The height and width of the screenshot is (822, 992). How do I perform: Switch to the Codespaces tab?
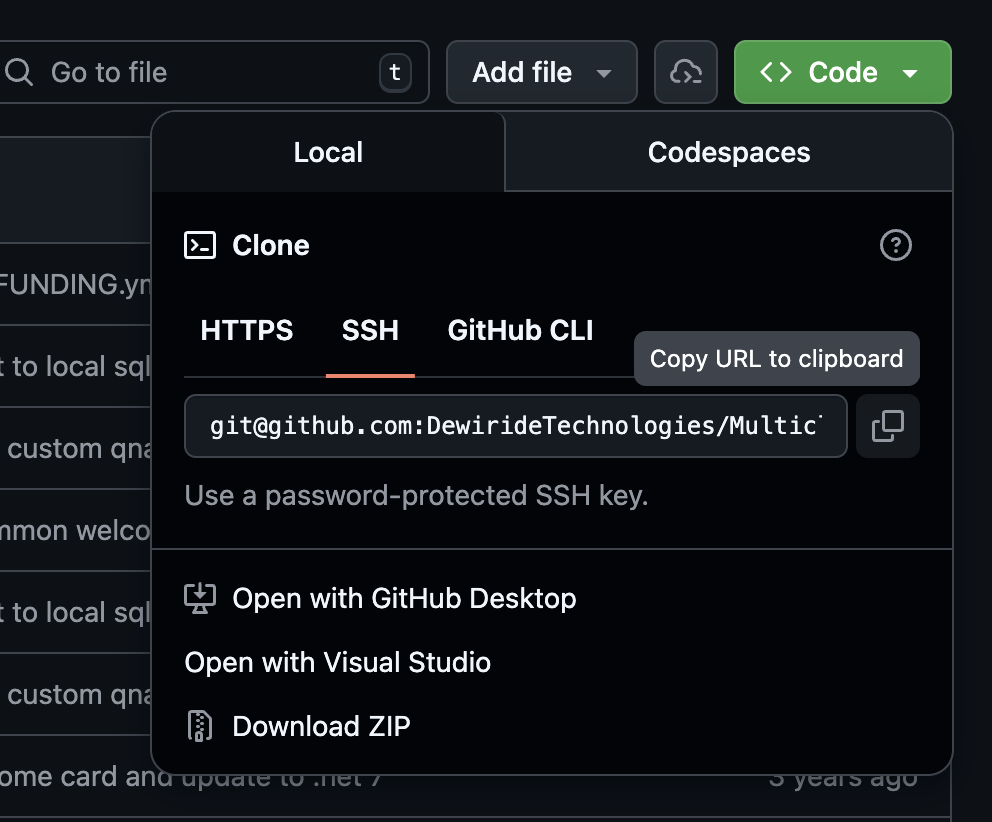[728, 152]
